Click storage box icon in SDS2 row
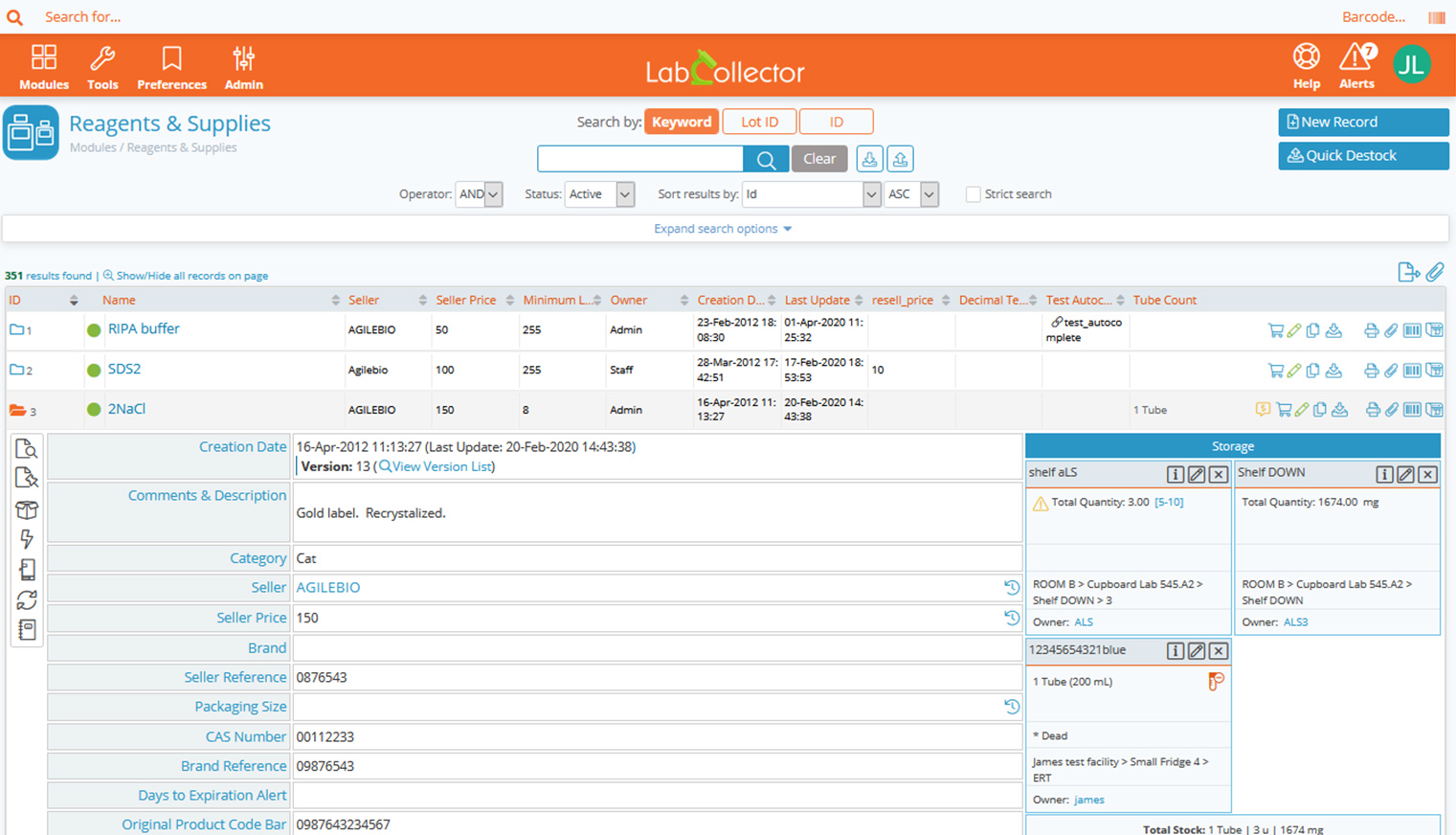The image size is (1456, 835). 1434,371
